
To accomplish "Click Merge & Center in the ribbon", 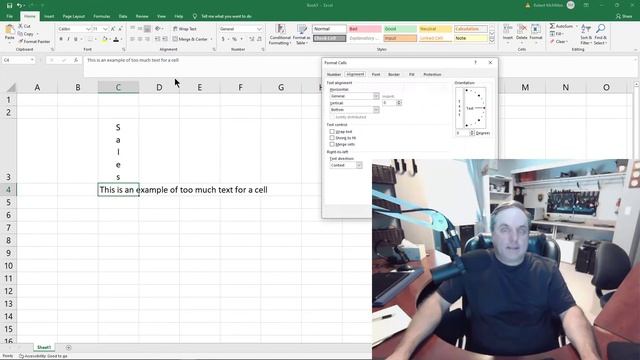I will (x=190, y=39).
